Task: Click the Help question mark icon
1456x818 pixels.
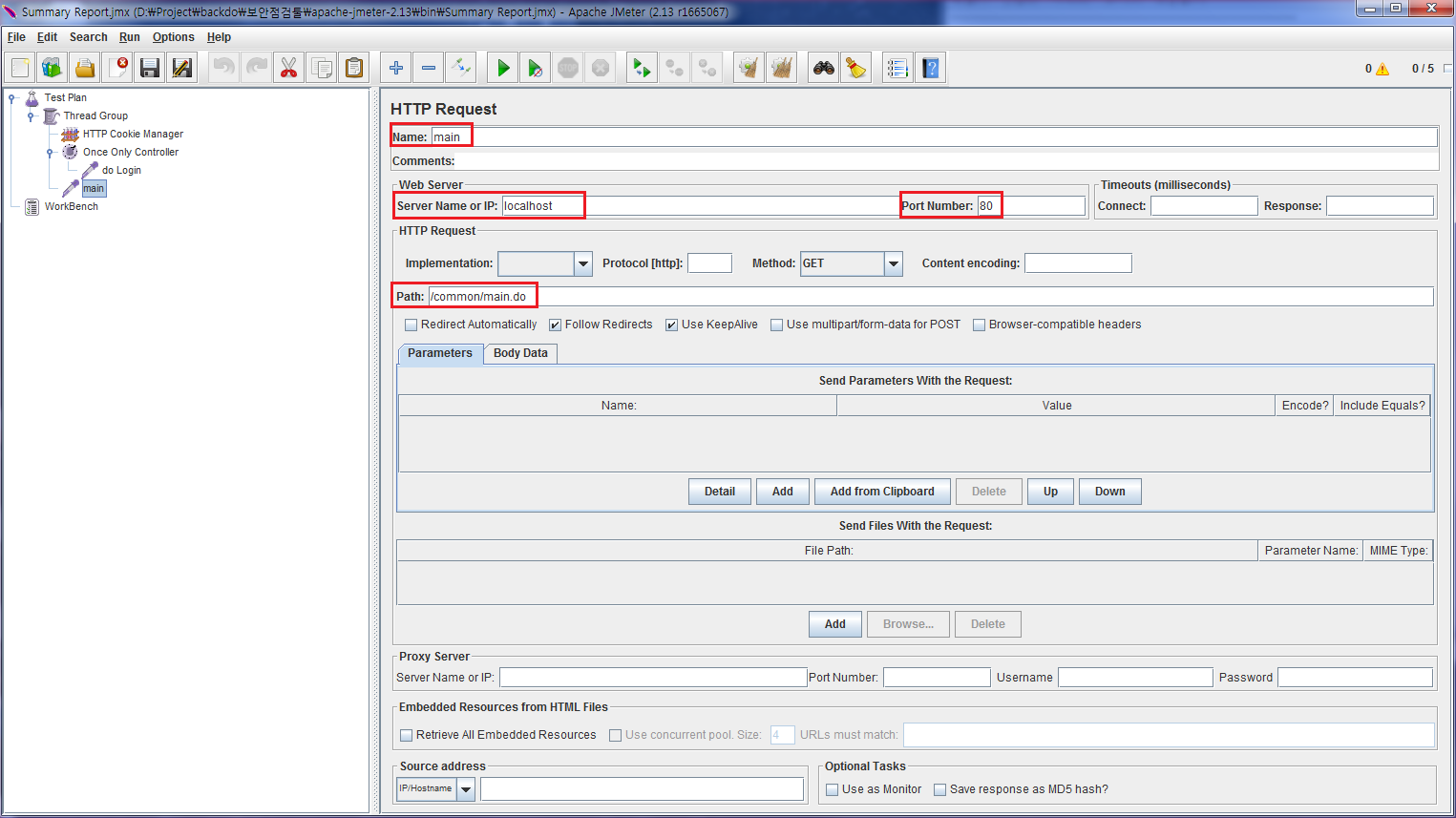Action: tap(931, 68)
